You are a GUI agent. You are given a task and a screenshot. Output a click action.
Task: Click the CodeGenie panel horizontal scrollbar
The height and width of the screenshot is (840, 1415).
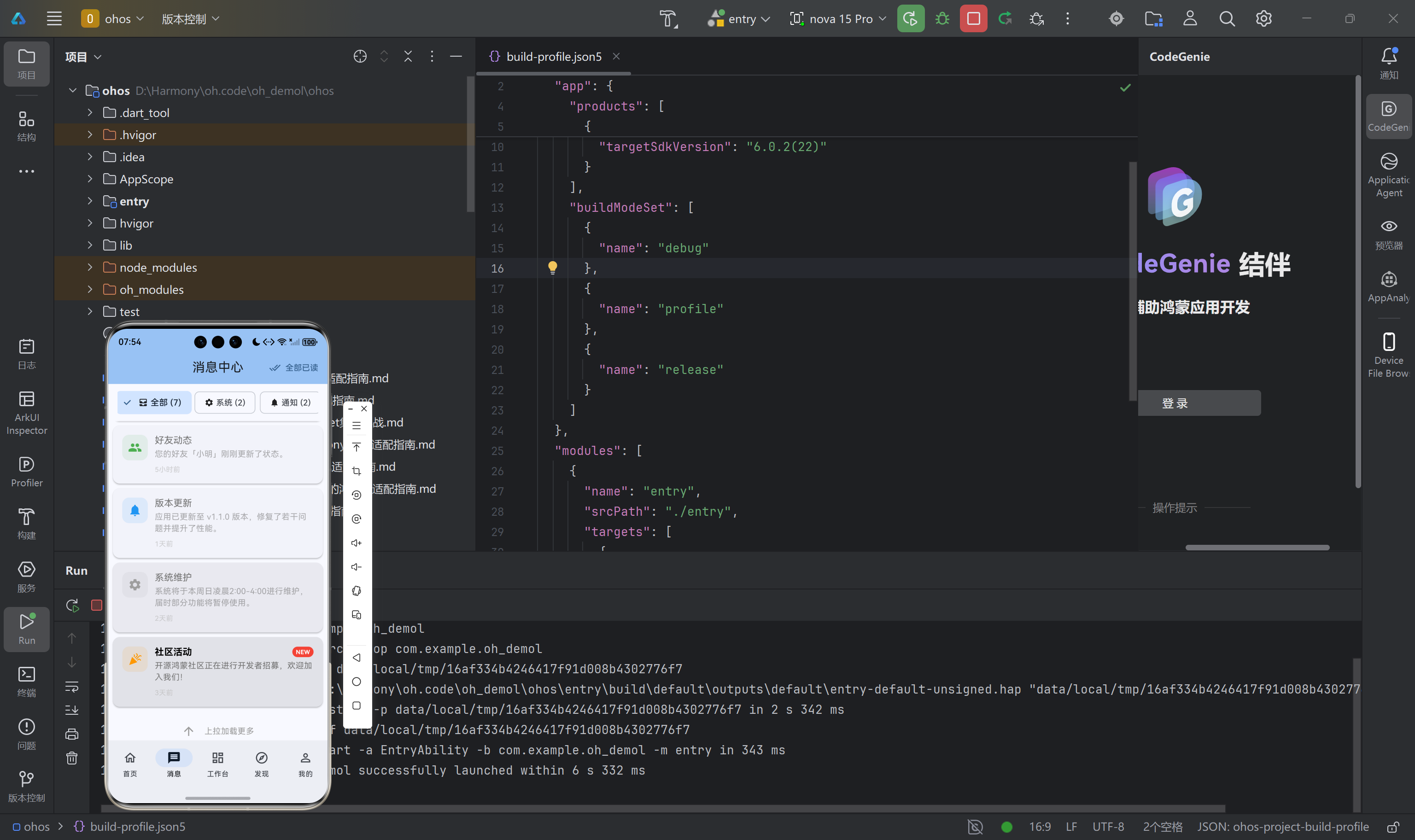coord(1257,548)
